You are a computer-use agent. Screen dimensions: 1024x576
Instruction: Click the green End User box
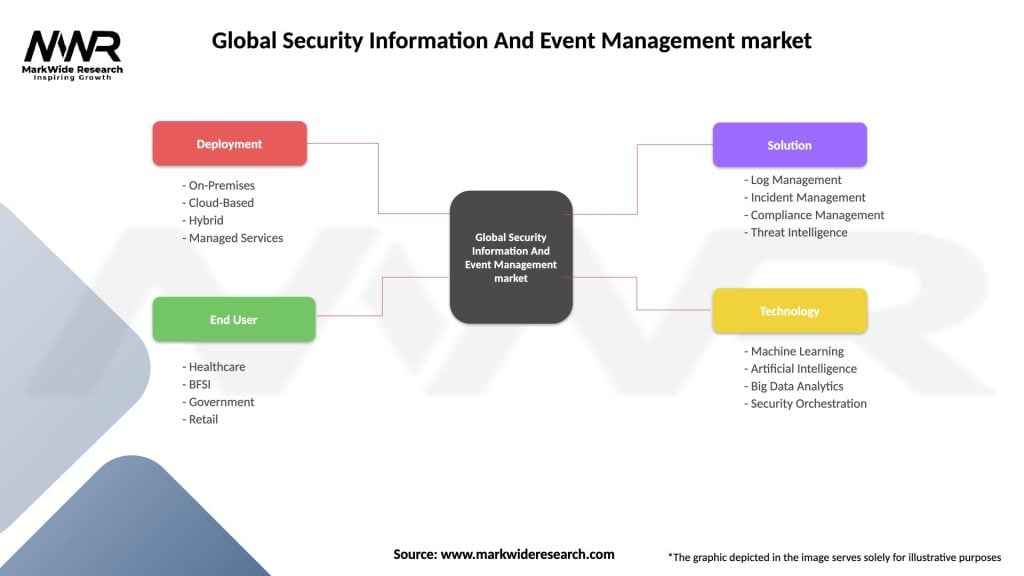point(233,320)
